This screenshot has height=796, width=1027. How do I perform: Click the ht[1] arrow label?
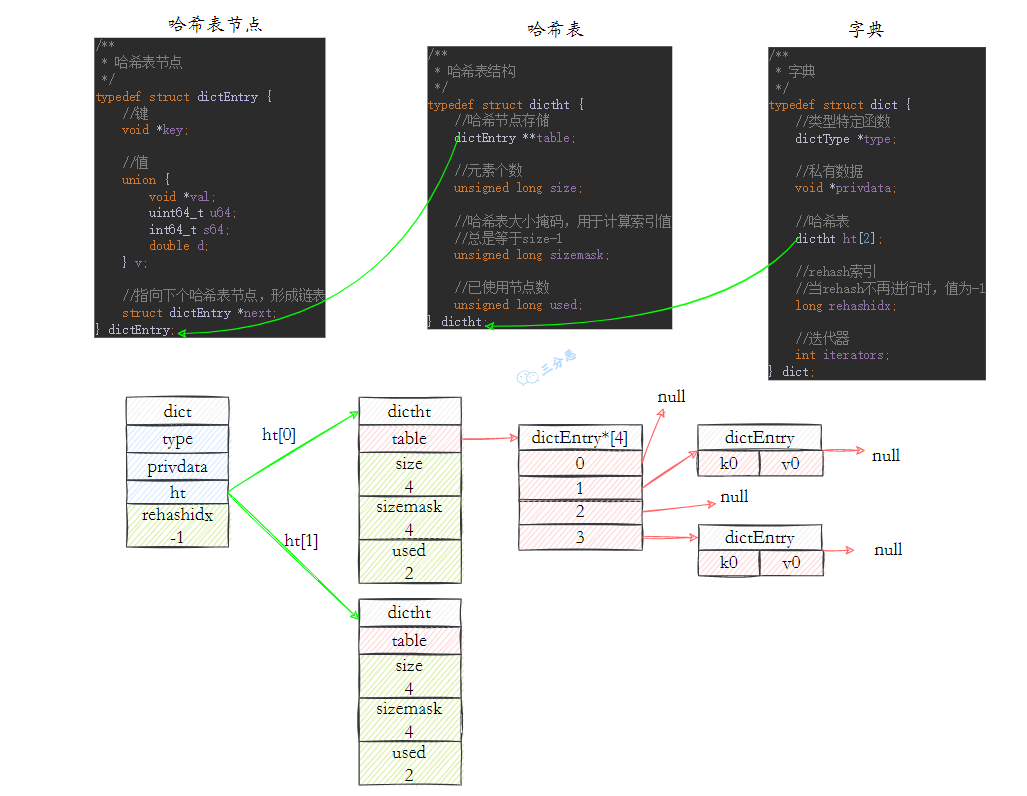301,540
